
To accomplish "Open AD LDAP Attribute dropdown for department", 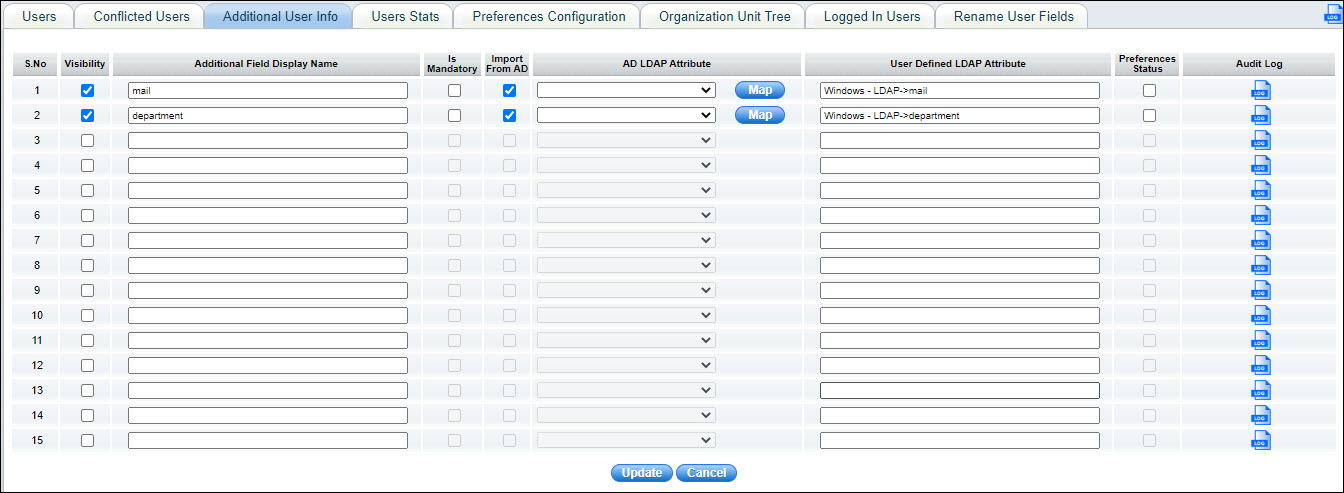I will point(626,115).
